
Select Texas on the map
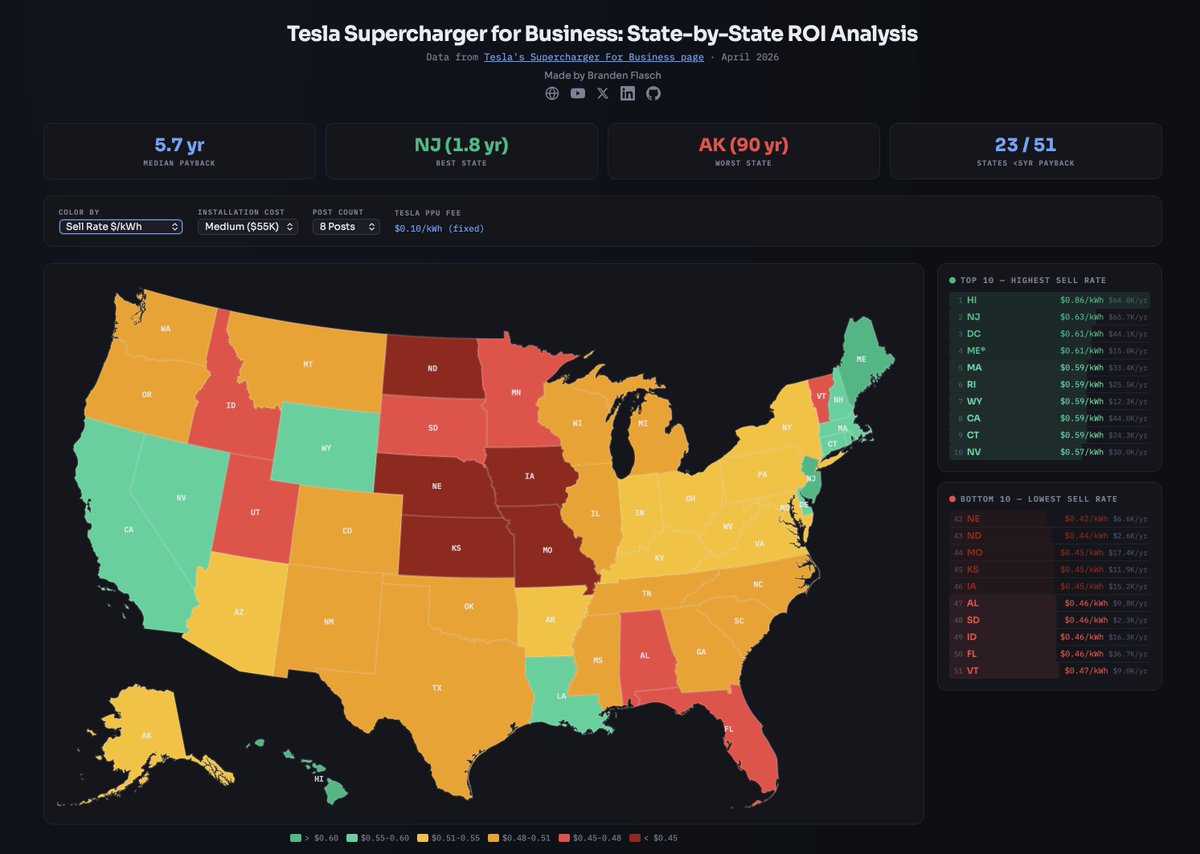coord(437,688)
